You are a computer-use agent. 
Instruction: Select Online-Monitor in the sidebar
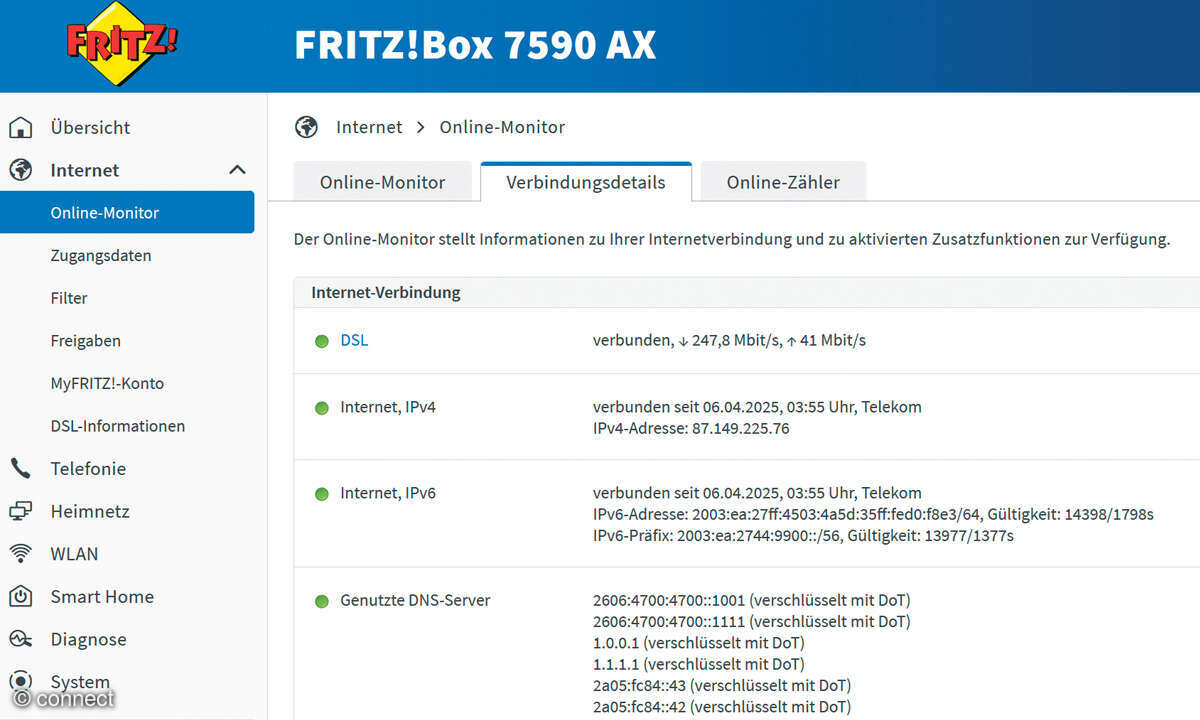127,212
